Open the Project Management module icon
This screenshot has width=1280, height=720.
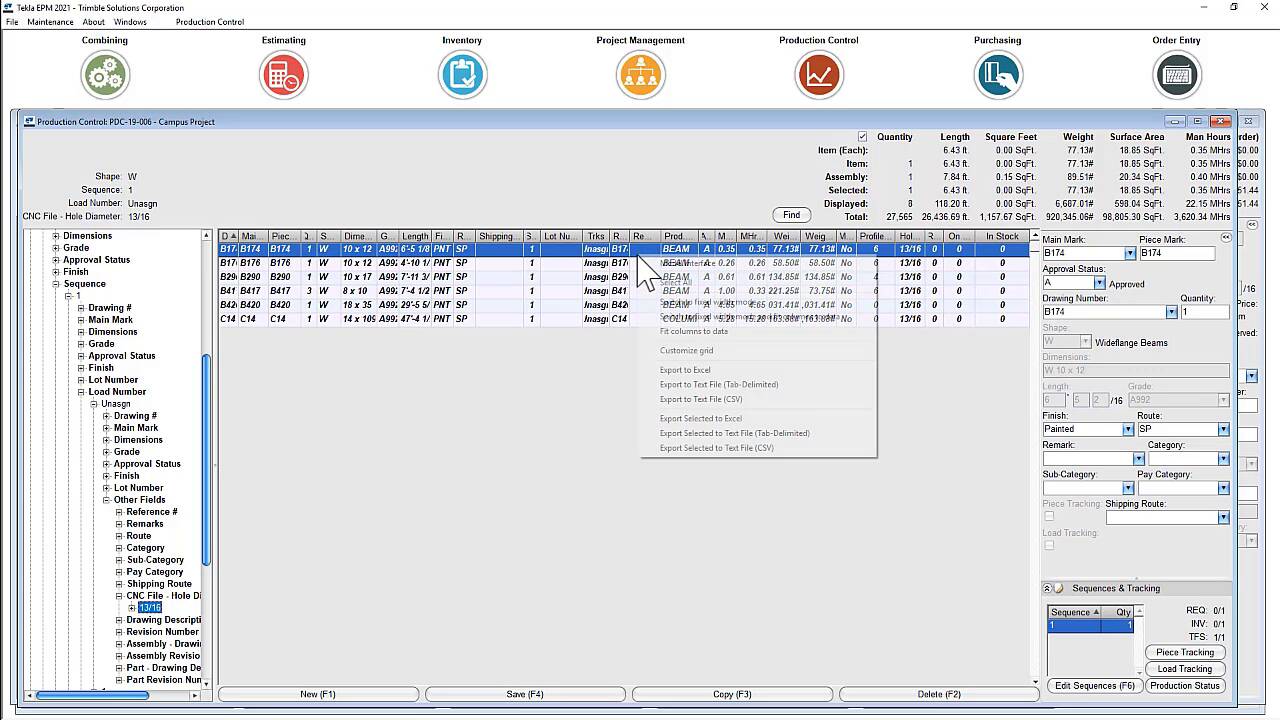[x=641, y=75]
